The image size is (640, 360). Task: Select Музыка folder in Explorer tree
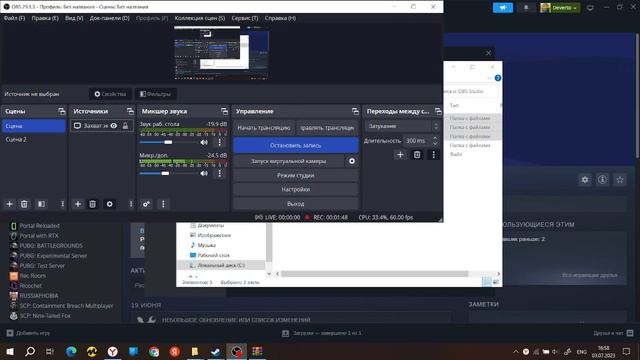[x=207, y=245]
